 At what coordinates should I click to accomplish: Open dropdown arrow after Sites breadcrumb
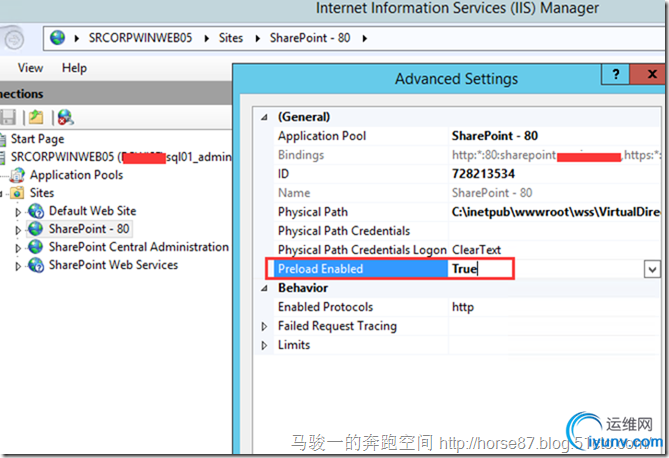[x=257, y=38]
